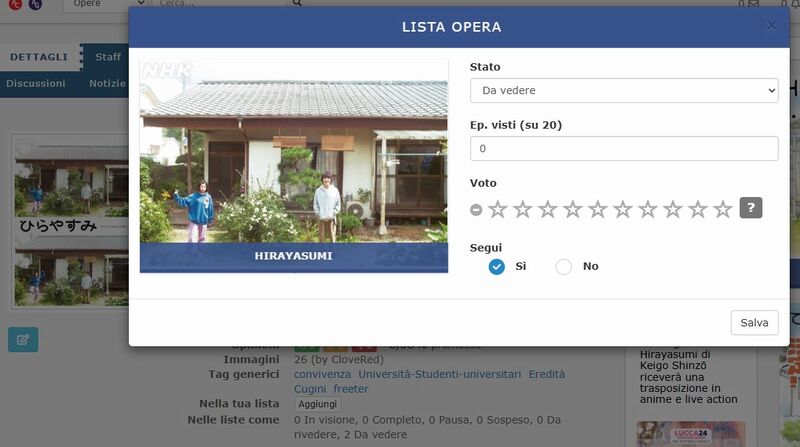The height and width of the screenshot is (447, 800).
Task: Choose the seventh rating star
Action: click(648, 209)
